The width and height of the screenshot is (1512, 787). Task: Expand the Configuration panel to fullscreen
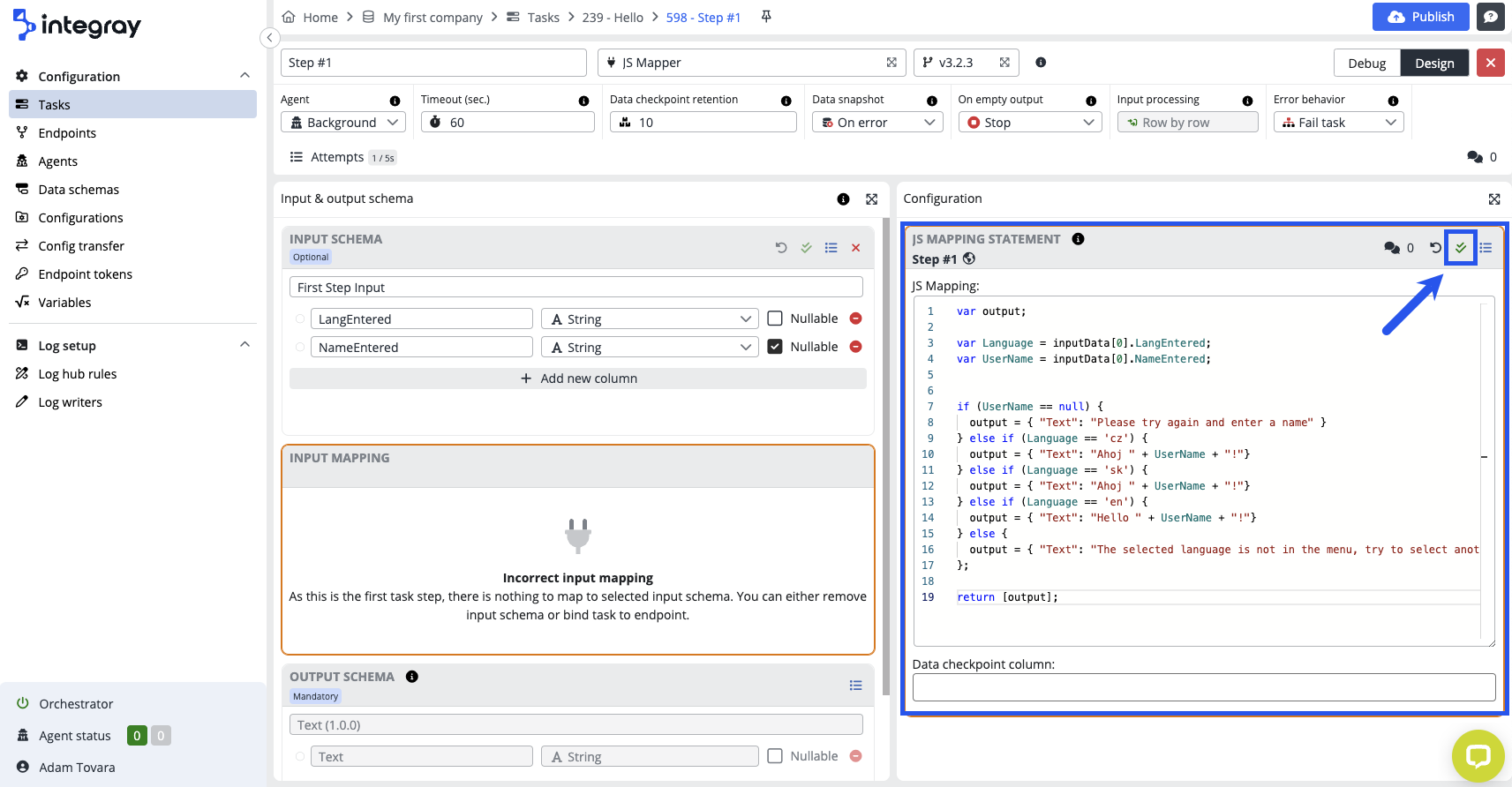point(1494,199)
